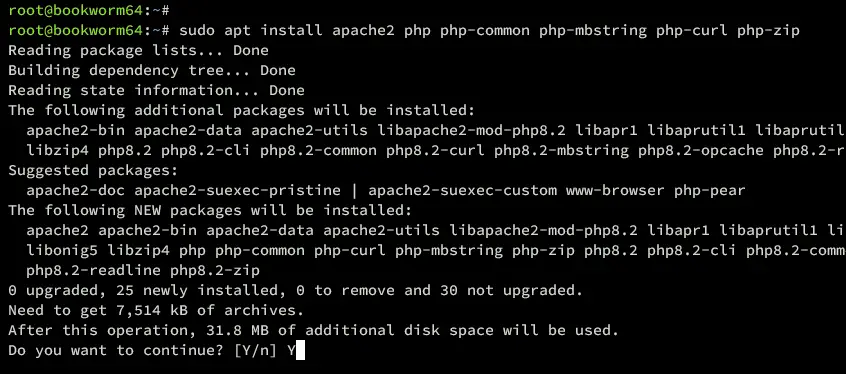Click the 'Reading state information... Done' line

coord(156,90)
